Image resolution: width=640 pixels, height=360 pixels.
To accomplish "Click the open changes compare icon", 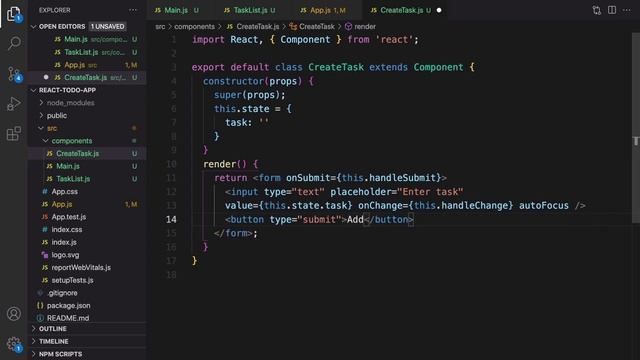I will [x=596, y=10].
